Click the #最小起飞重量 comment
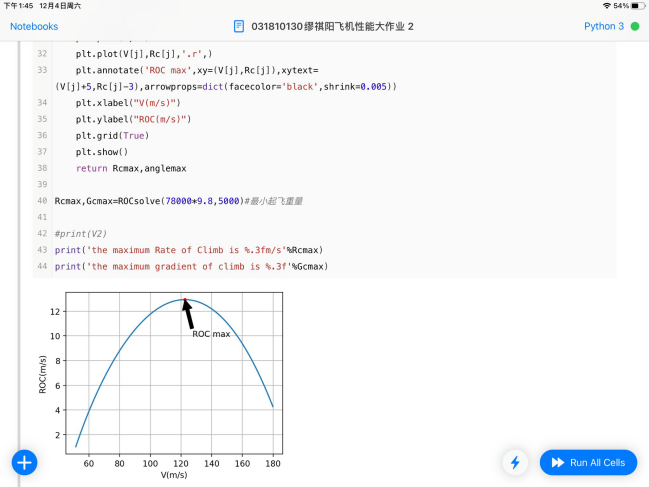 coord(274,201)
